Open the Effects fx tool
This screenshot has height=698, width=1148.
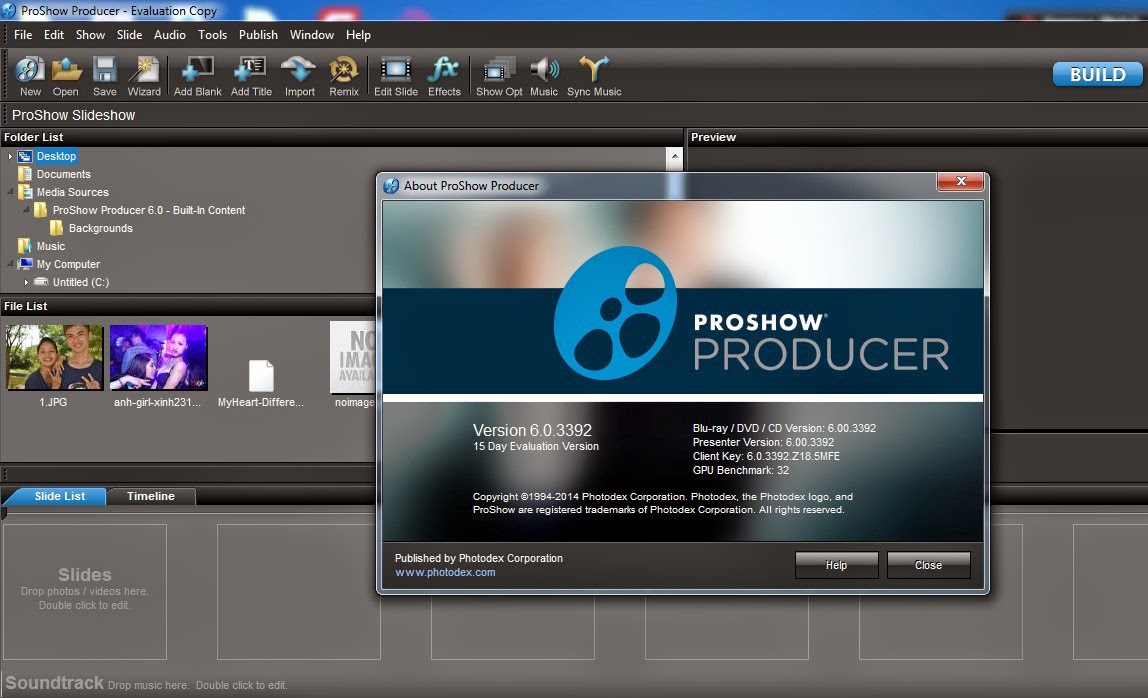point(444,76)
